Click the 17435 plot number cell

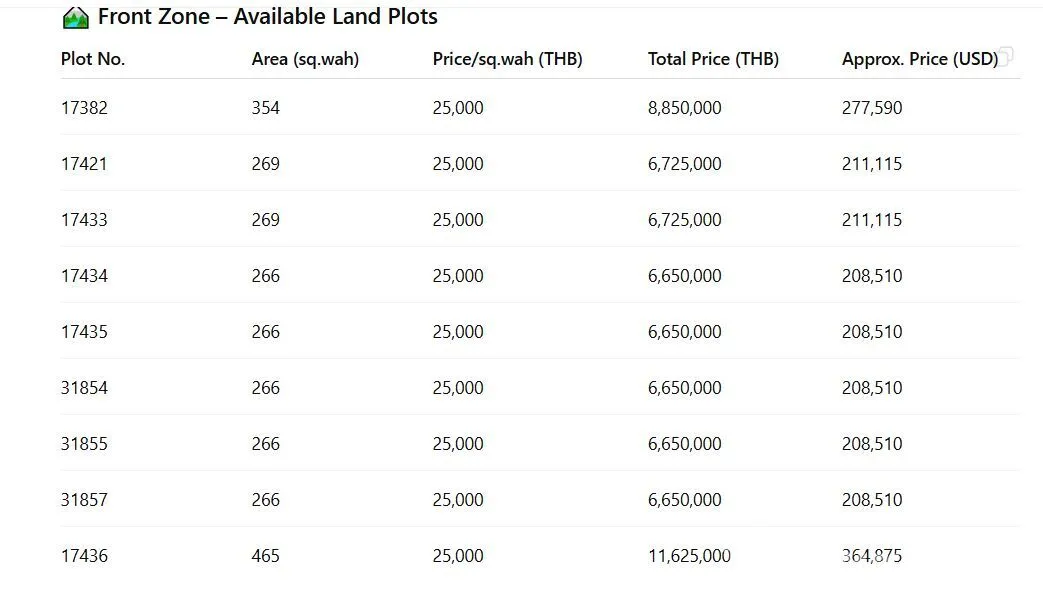(x=84, y=332)
